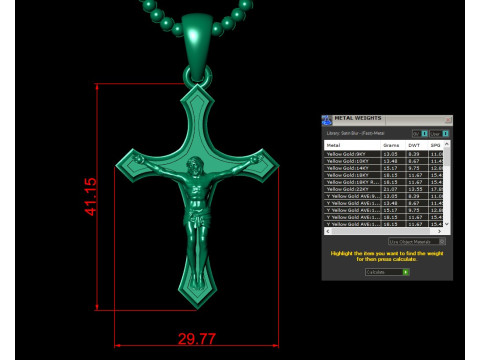Select the Yellow Gold:10KY row
Screen dimensions: 480x360
384,161
